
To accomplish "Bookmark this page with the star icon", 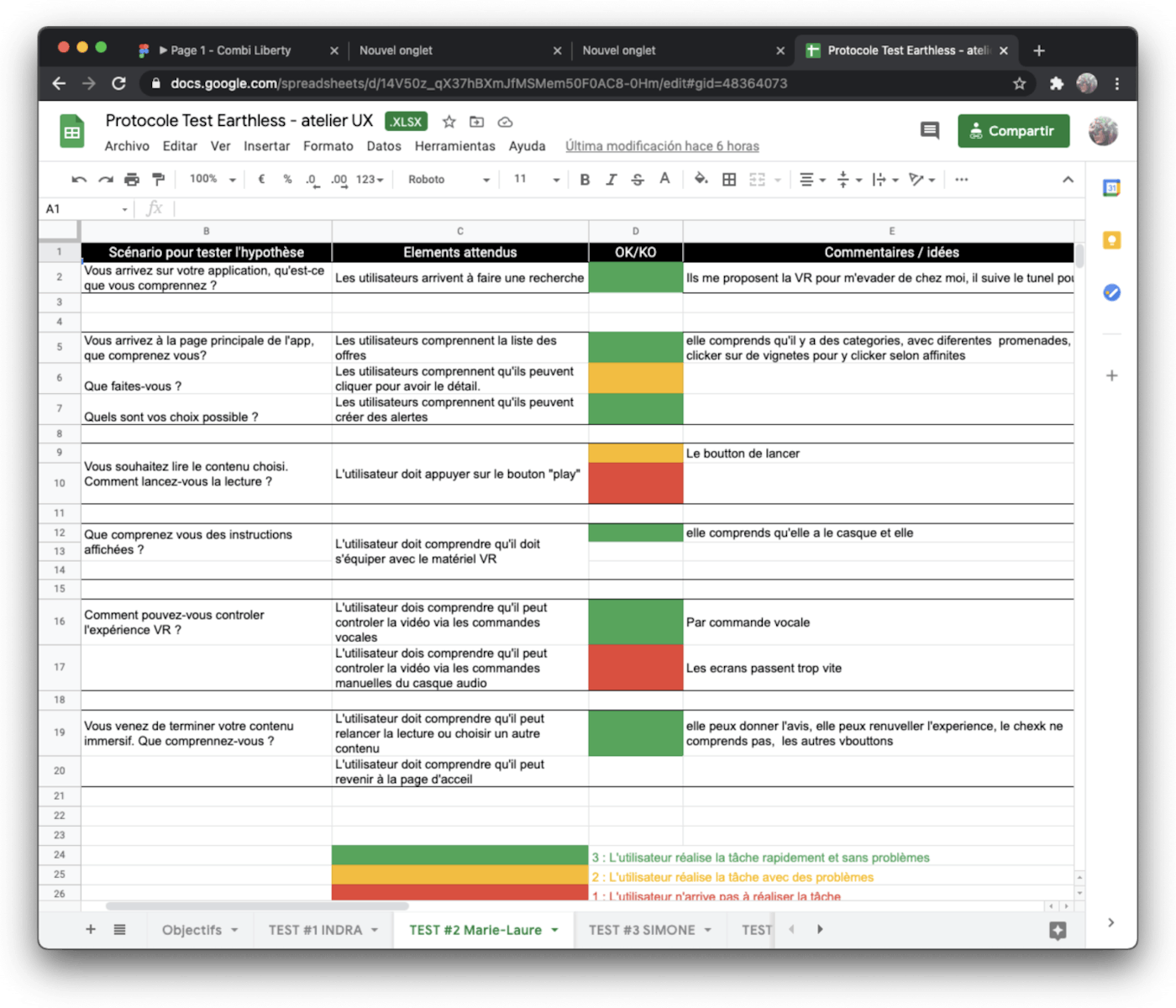I will (1019, 83).
